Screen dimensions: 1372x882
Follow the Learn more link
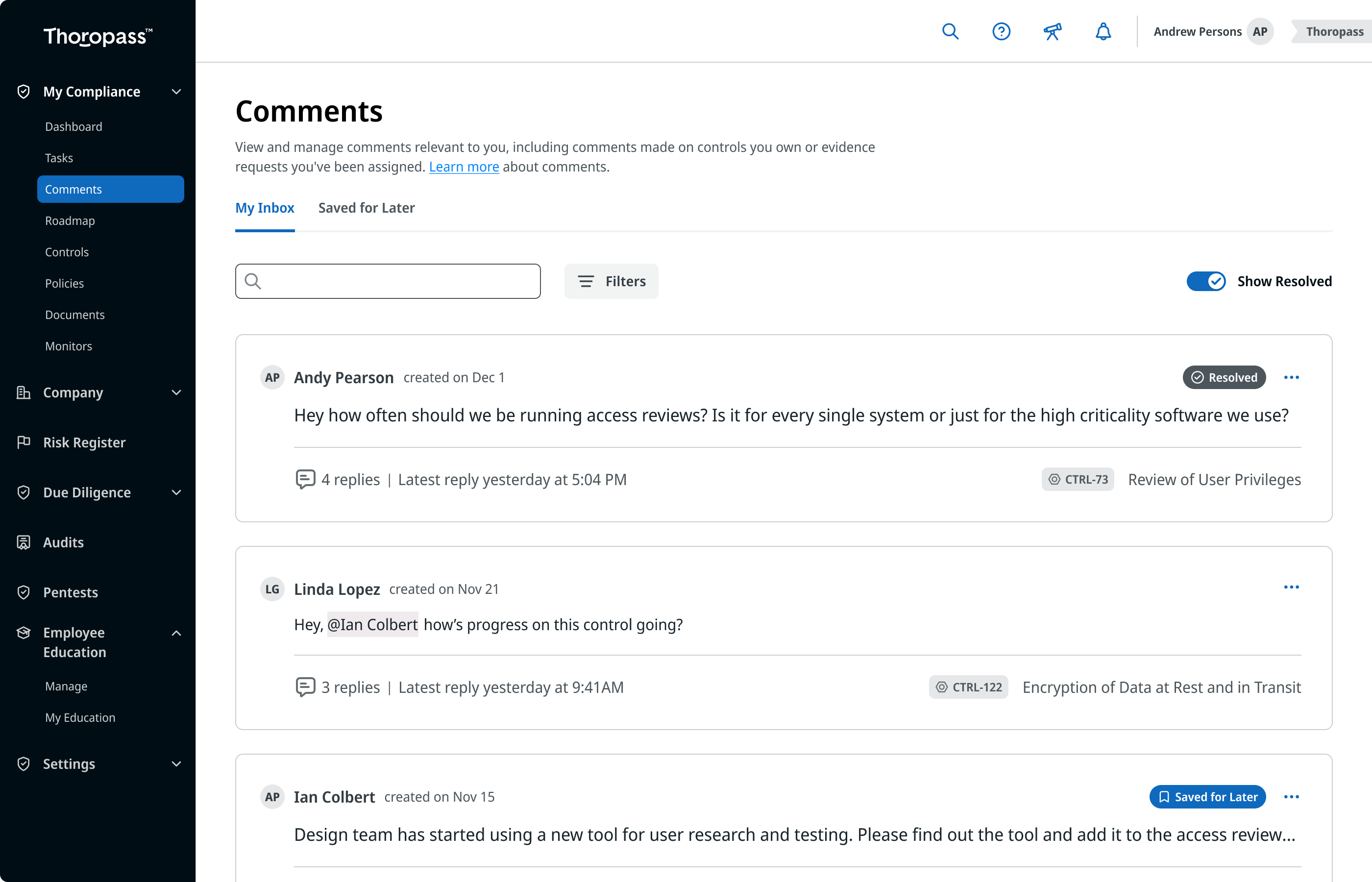click(x=464, y=167)
